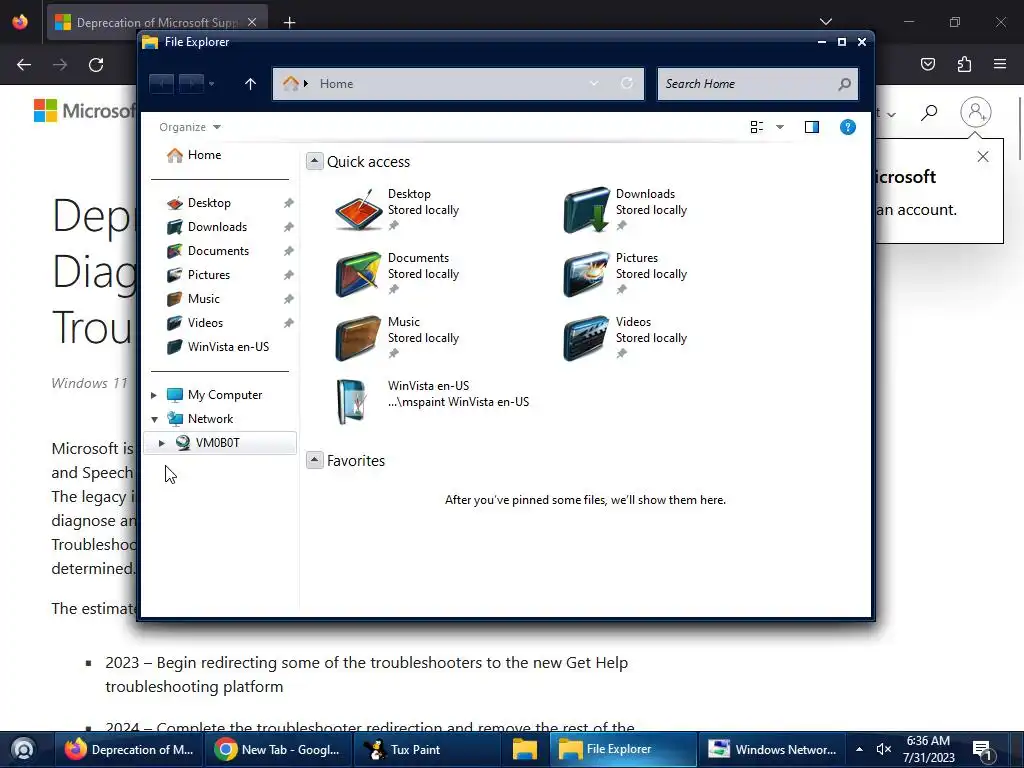Viewport: 1024px width, 768px height.
Task: Click the search magnifier in Search Home
Action: (x=844, y=84)
